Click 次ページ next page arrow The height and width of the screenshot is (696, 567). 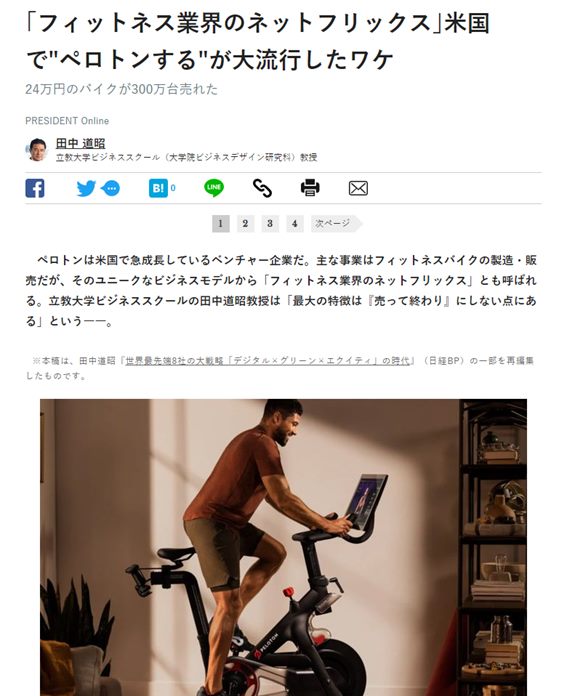336,223
